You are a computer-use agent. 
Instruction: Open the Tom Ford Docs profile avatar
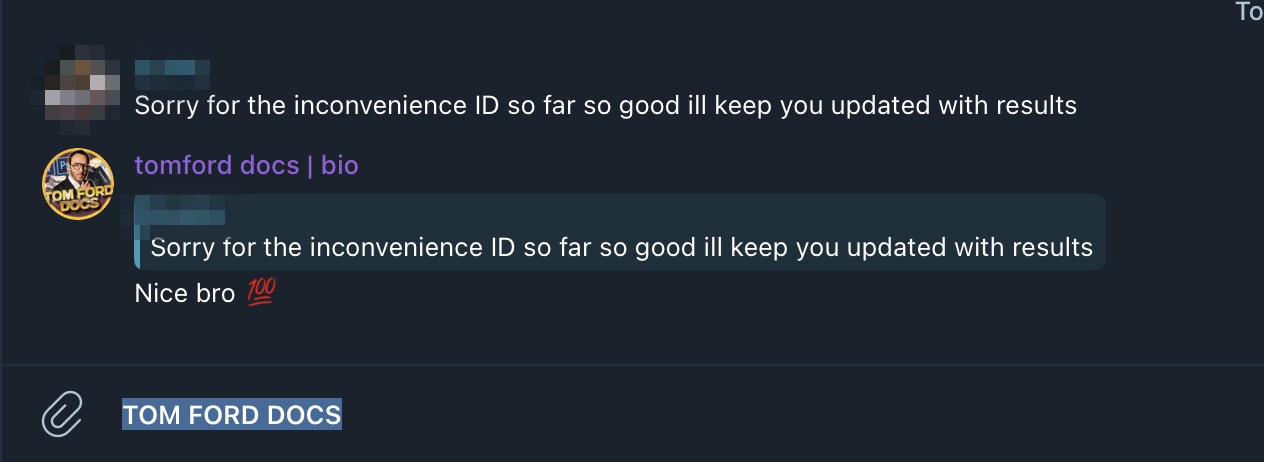(77, 183)
